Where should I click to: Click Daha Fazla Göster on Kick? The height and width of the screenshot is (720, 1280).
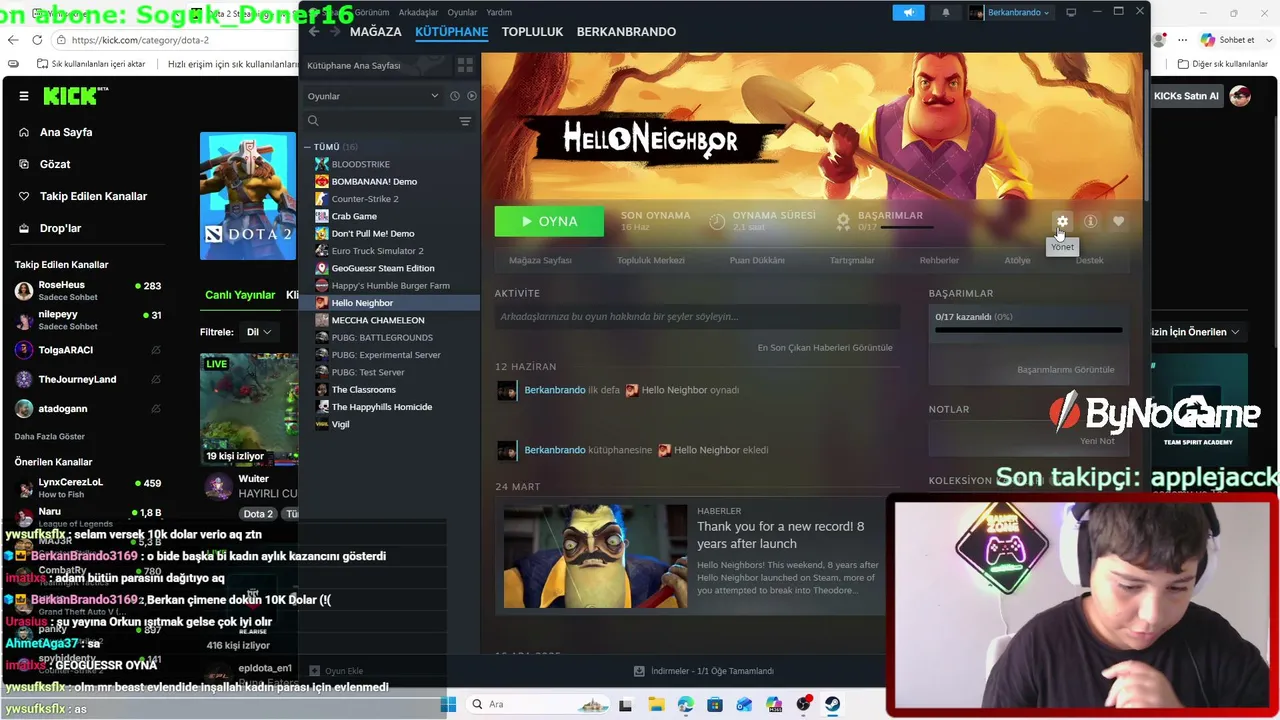[50, 436]
